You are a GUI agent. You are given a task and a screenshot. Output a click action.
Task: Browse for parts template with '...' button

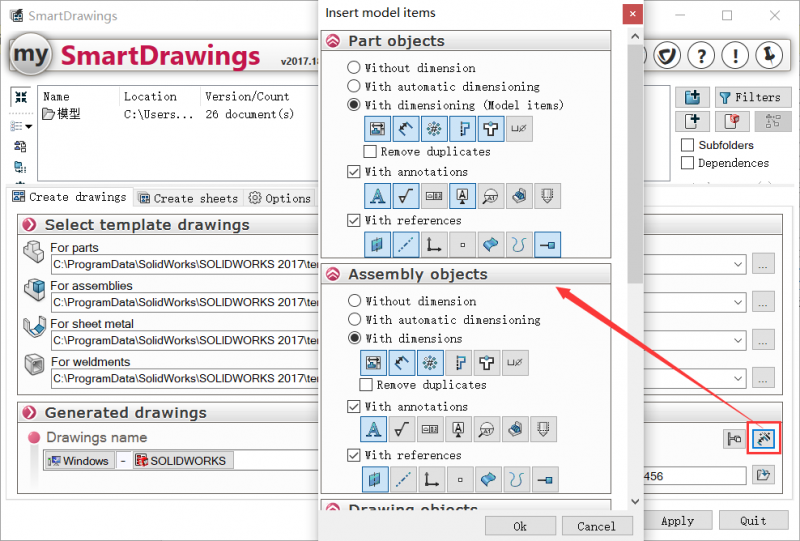763,264
